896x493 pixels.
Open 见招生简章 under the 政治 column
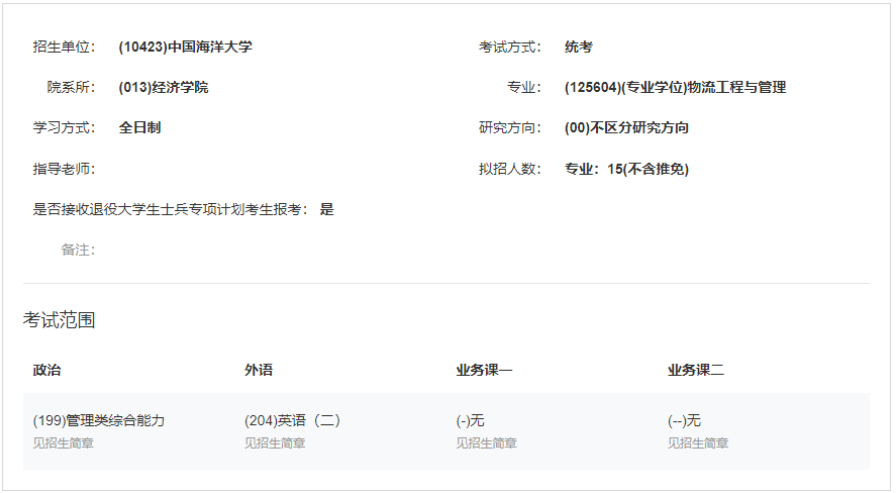tap(63, 443)
